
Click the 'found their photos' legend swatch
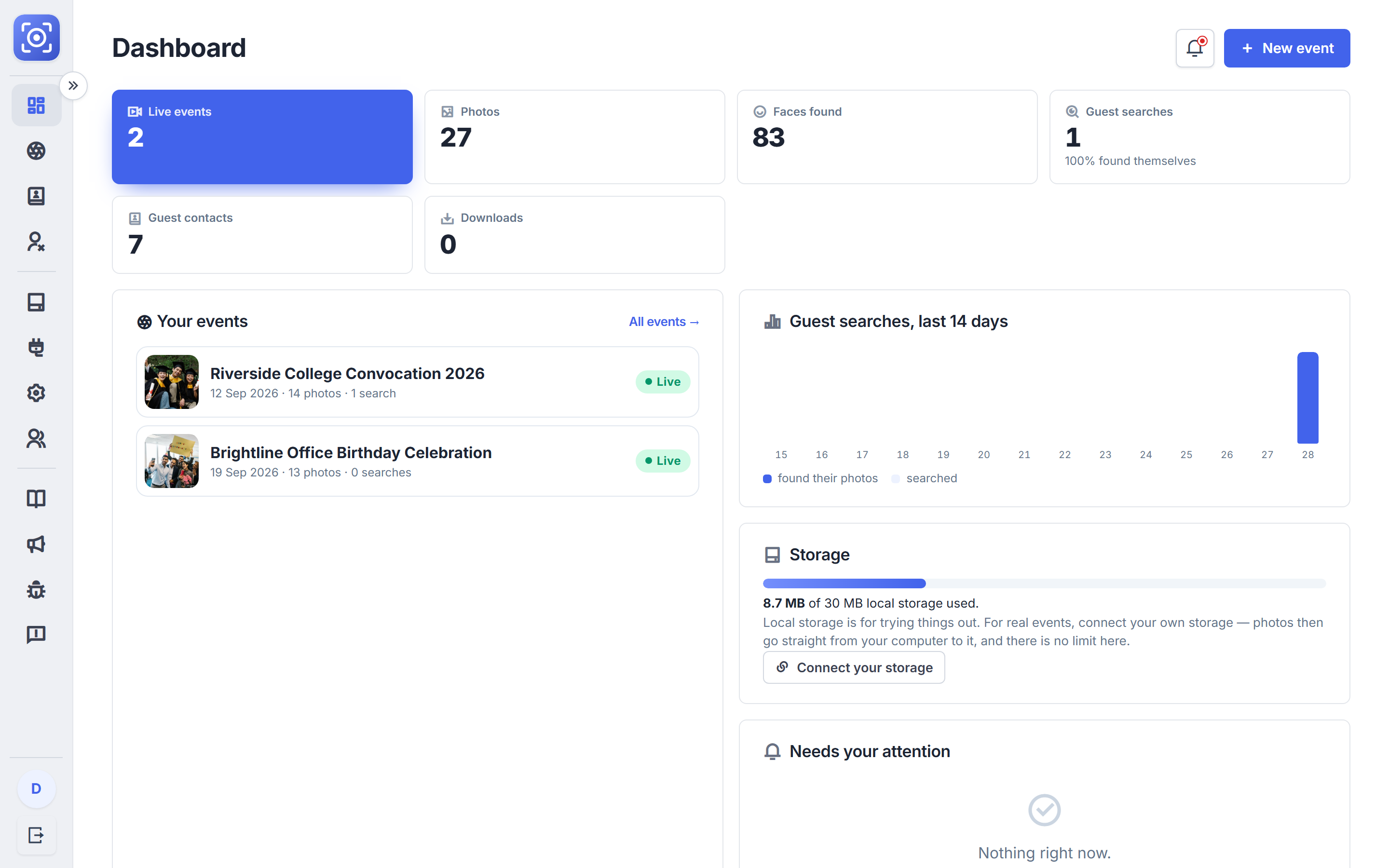tap(767, 479)
